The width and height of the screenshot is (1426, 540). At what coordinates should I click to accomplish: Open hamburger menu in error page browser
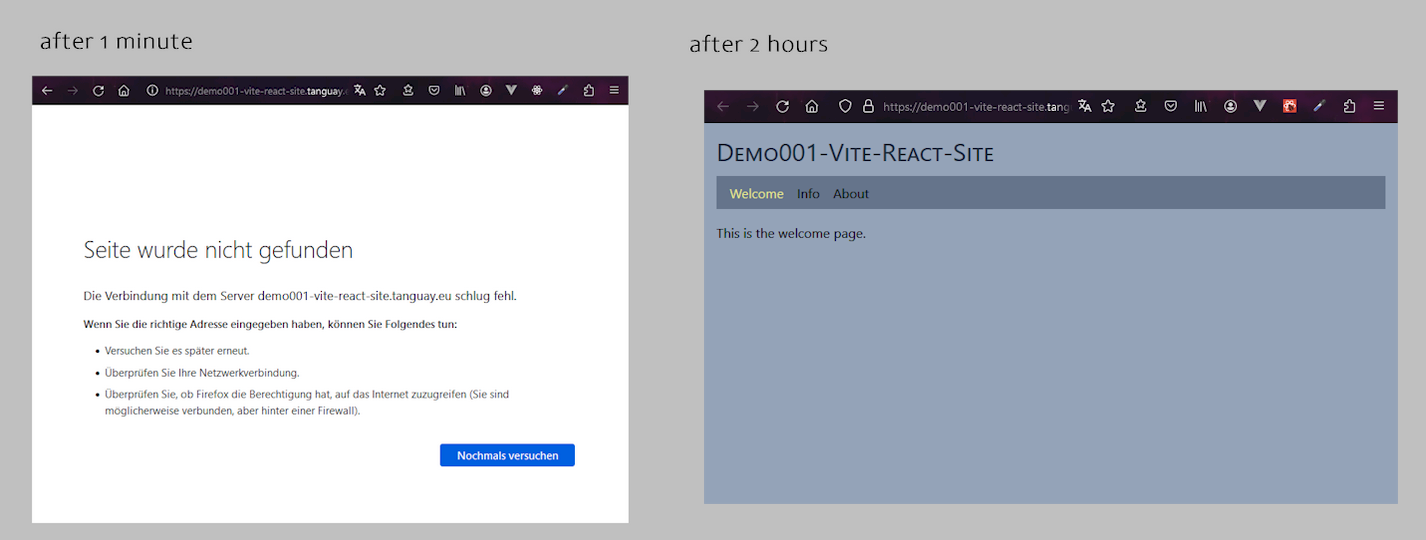pyautogui.click(x=614, y=91)
